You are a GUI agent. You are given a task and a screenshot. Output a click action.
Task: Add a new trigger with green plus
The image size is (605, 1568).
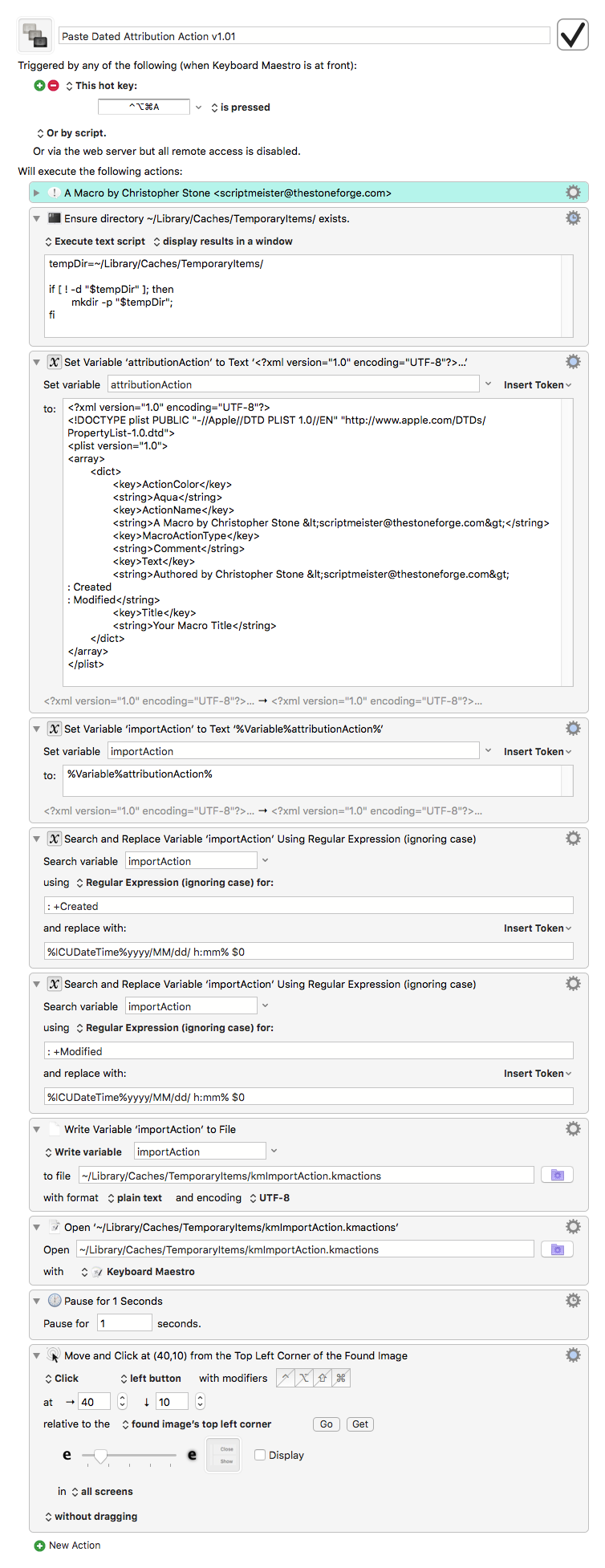click(39, 86)
